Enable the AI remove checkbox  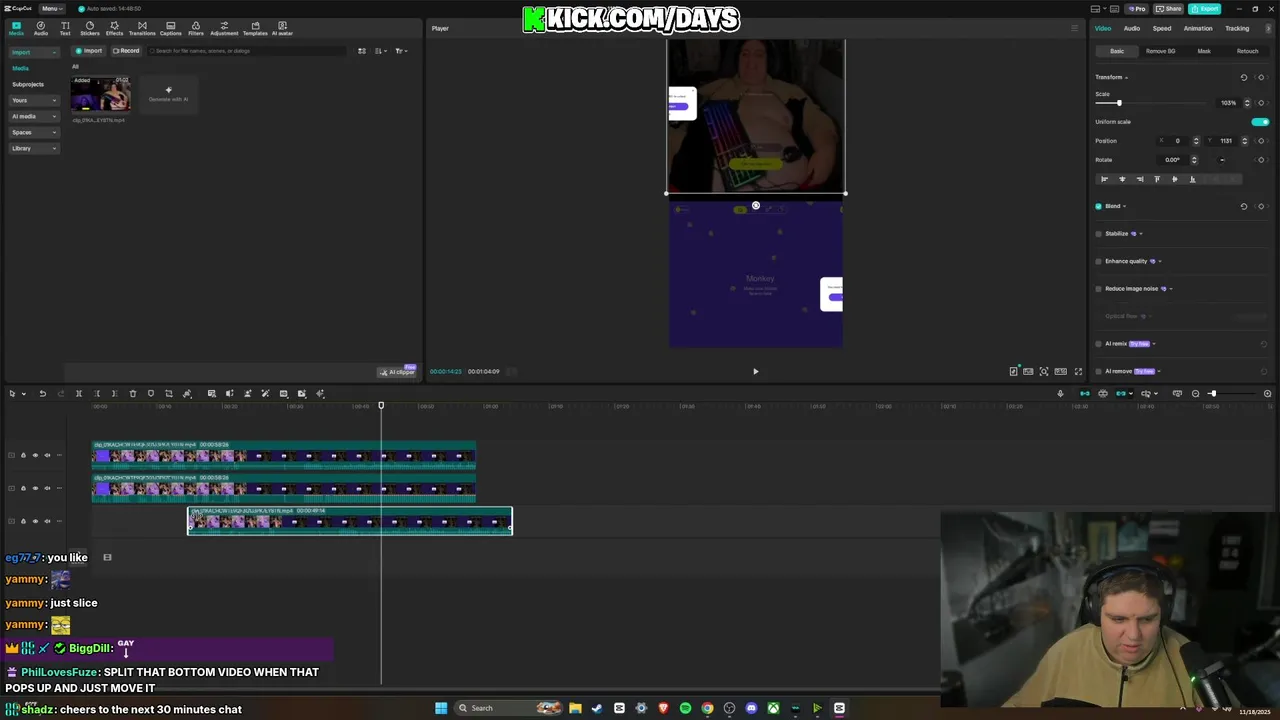coord(1098,371)
